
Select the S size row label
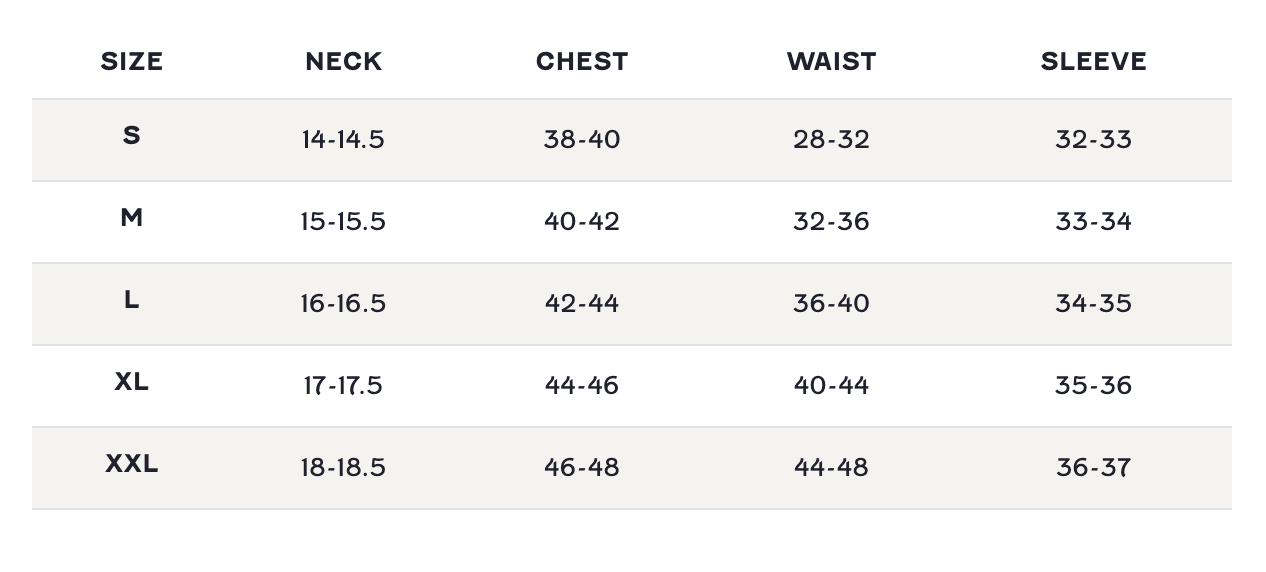[132, 136]
